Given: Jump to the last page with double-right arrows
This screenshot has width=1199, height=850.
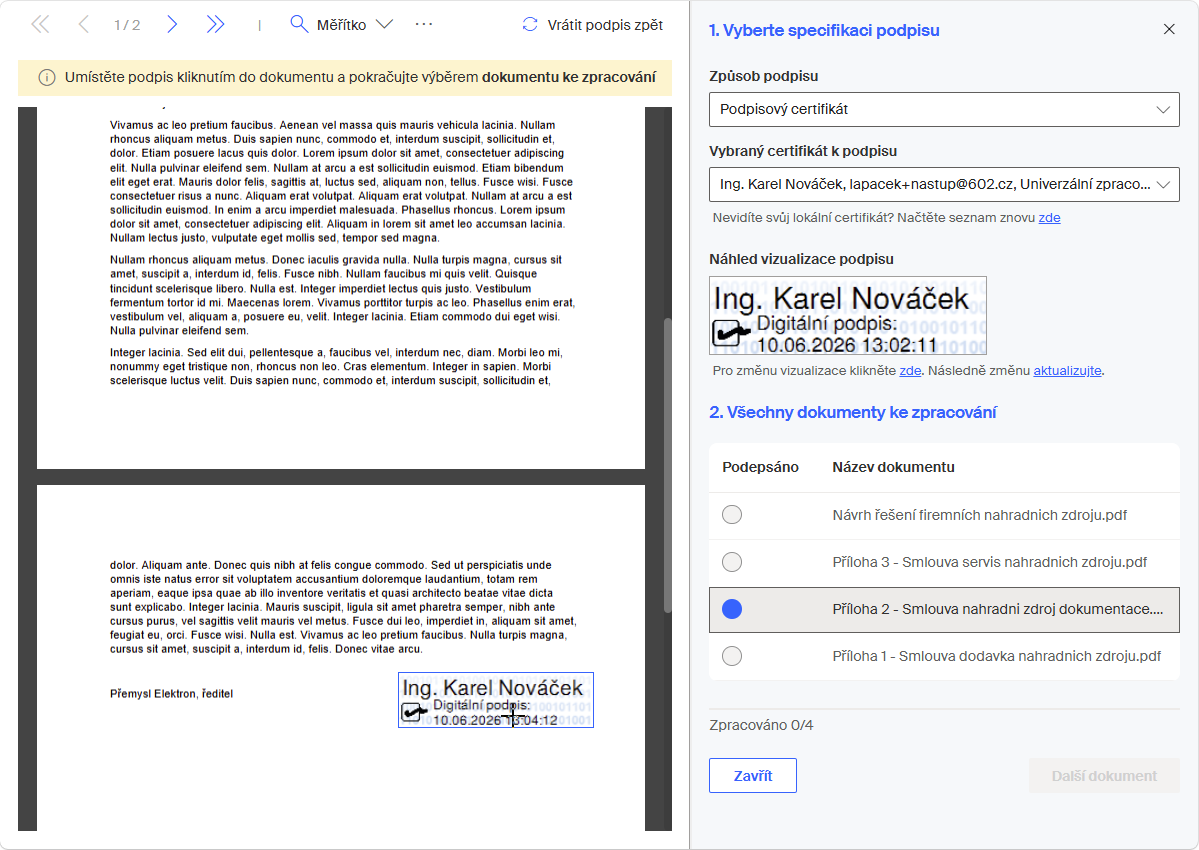Looking at the screenshot, I should (x=216, y=24).
